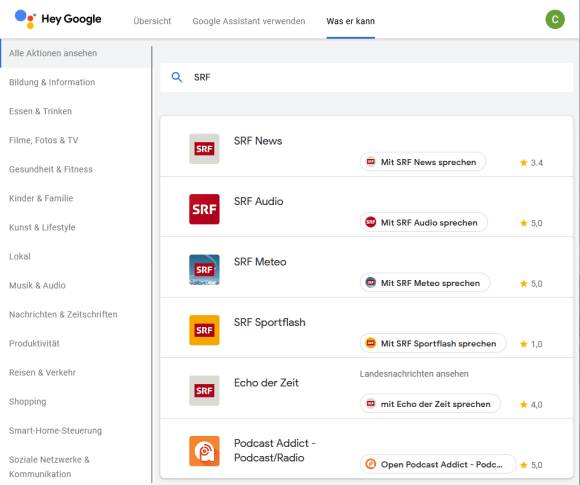The width and height of the screenshot is (580, 485).
Task: Open the Reisen & Verkehr category
Action: (43, 373)
